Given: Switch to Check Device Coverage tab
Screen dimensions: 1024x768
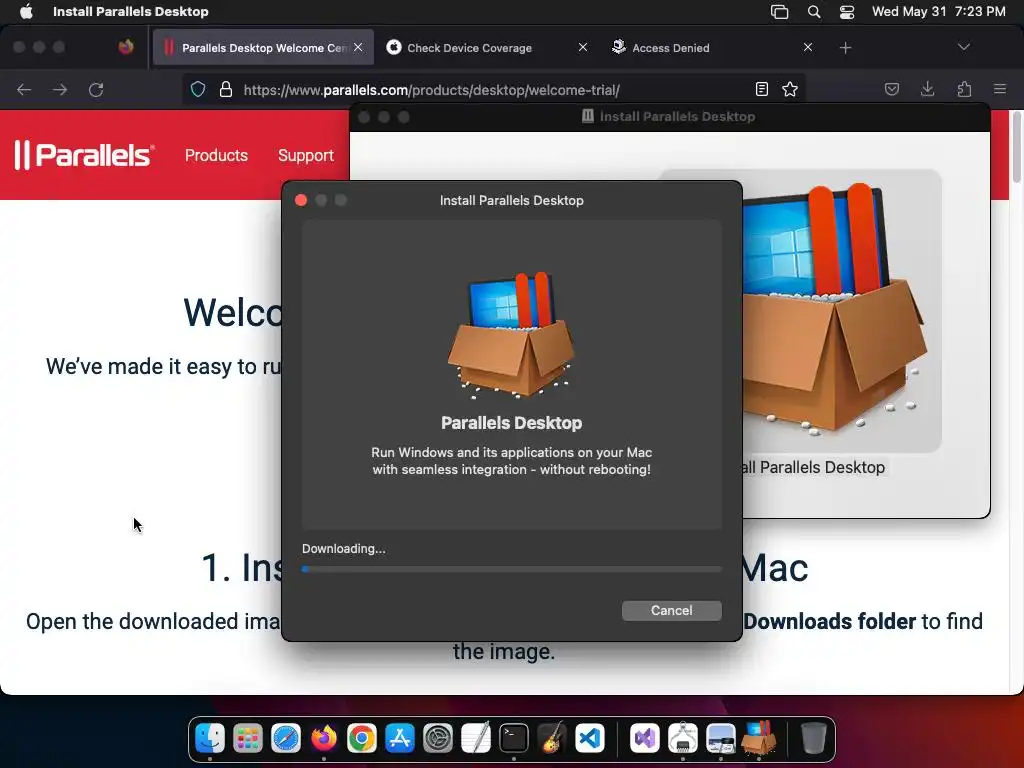Looking at the screenshot, I should coord(470,48).
